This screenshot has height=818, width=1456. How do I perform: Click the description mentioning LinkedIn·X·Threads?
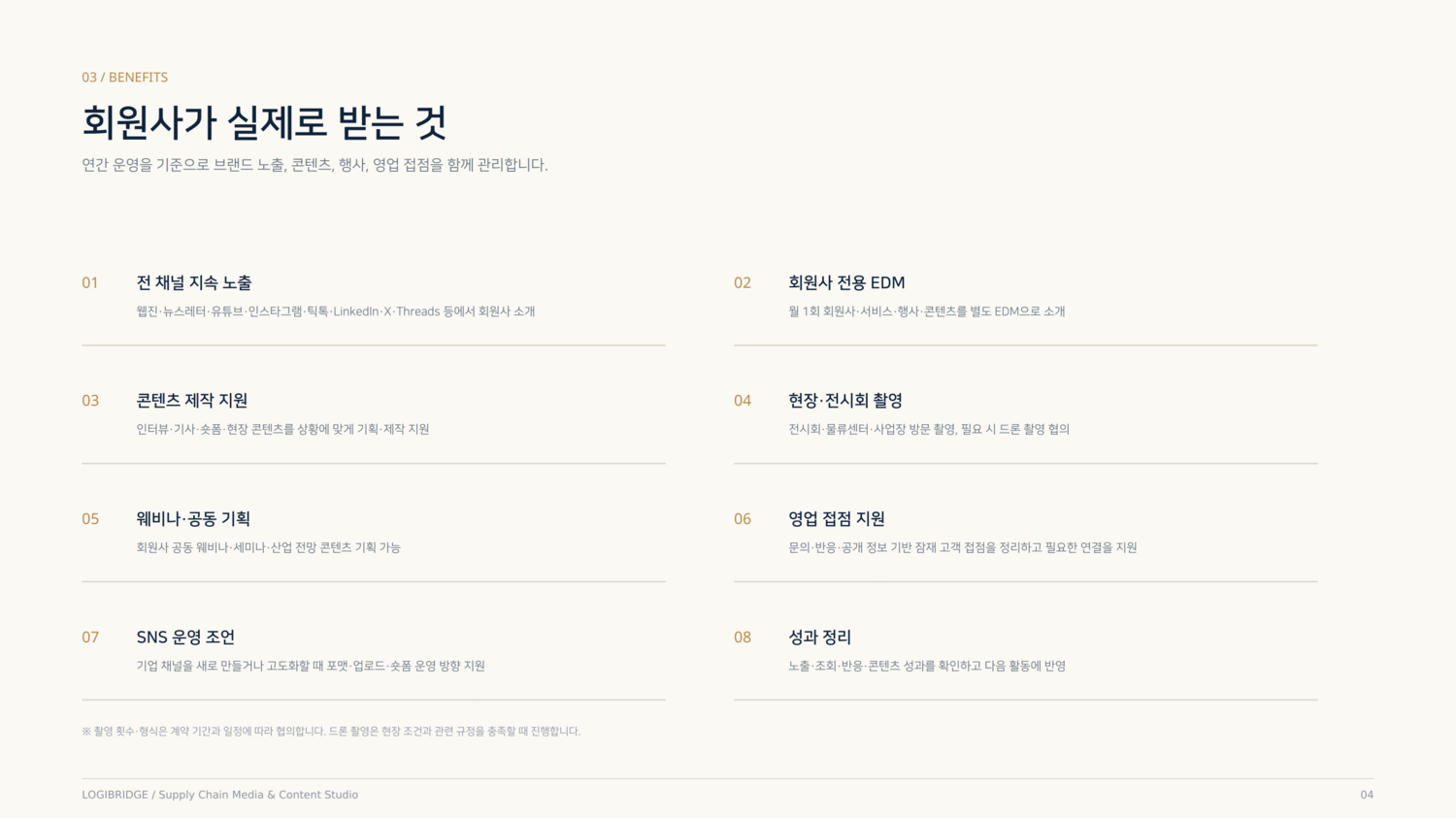click(336, 311)
